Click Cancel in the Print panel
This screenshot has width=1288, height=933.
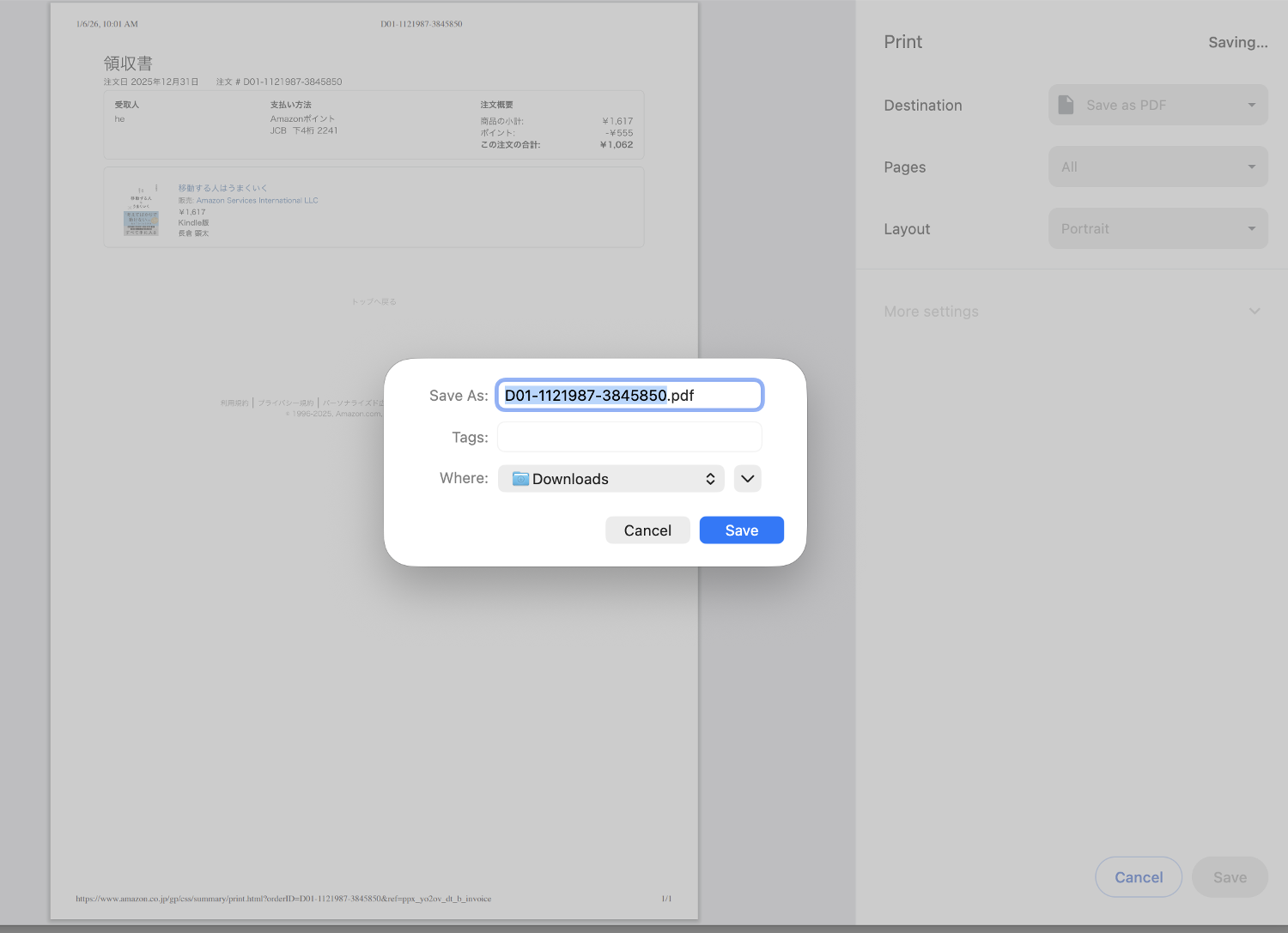click(1139, 877)
